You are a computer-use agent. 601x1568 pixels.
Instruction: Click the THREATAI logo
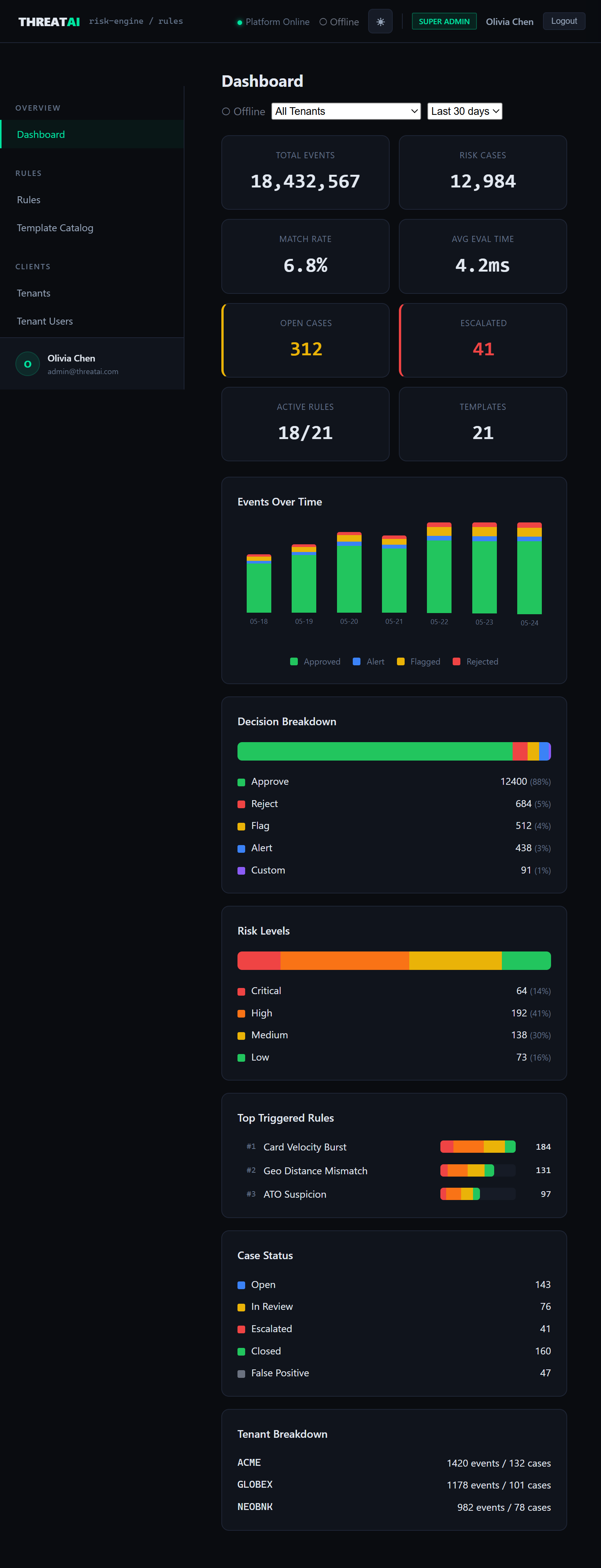[x=49, y=22]
